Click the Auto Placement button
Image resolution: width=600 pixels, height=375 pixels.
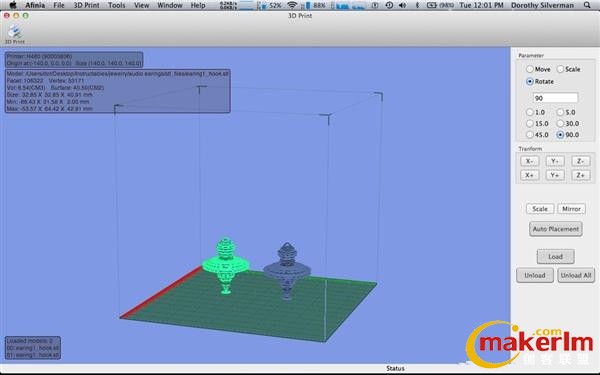[x=556, y=229]
